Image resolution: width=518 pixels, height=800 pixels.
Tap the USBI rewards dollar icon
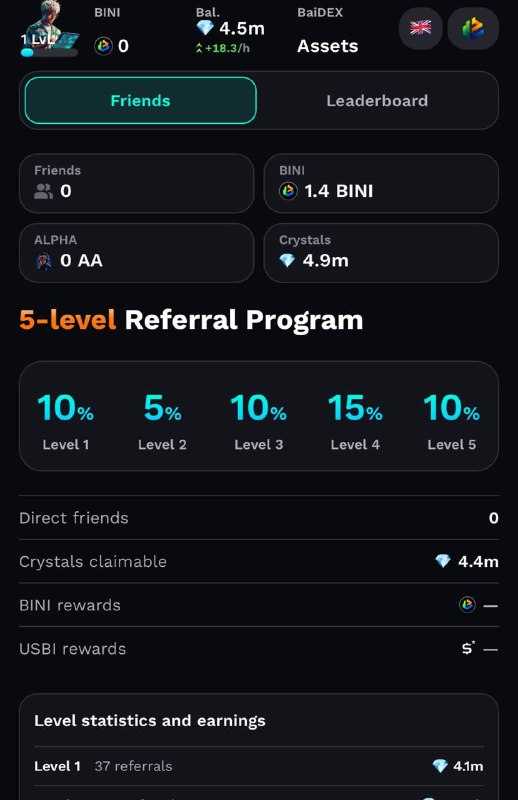tap(468, 648)
